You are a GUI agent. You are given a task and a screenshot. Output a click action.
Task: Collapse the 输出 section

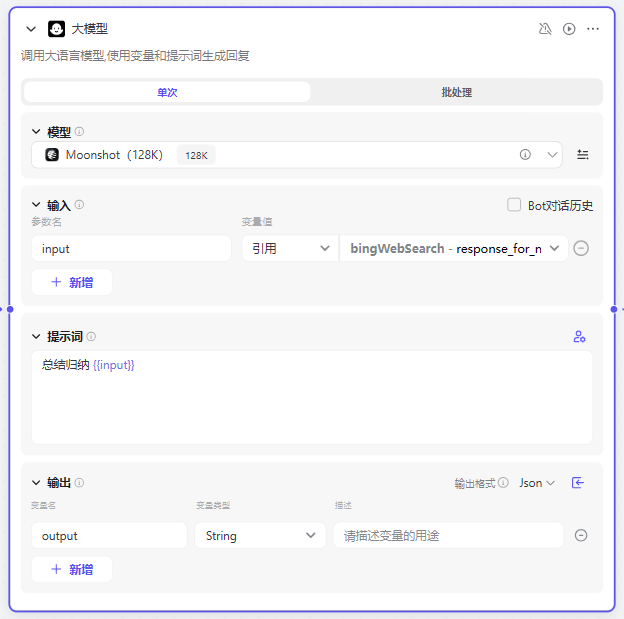point(36,483)
